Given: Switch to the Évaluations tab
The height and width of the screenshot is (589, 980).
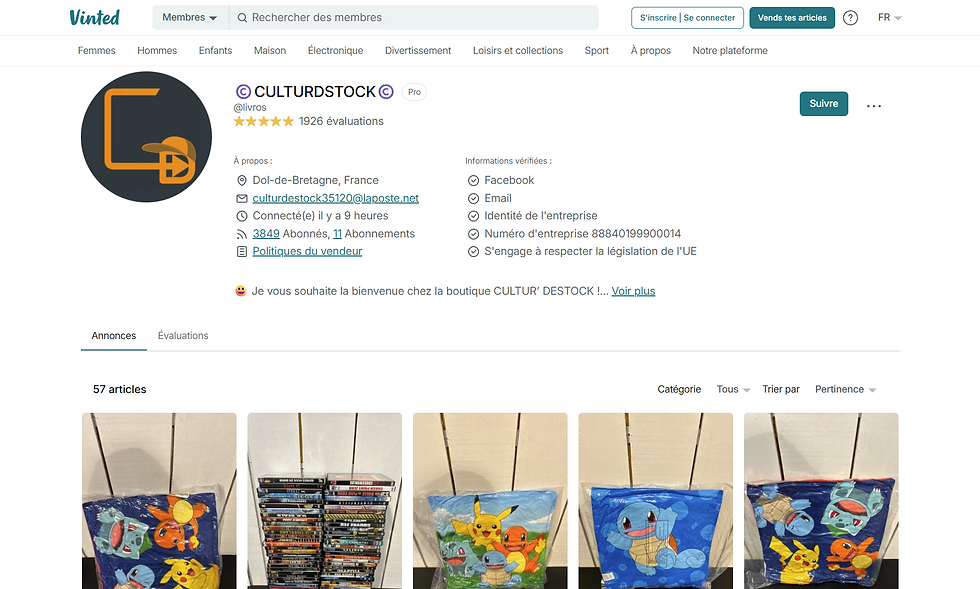Looking at the screenshot, I should [x=183, y=336].
